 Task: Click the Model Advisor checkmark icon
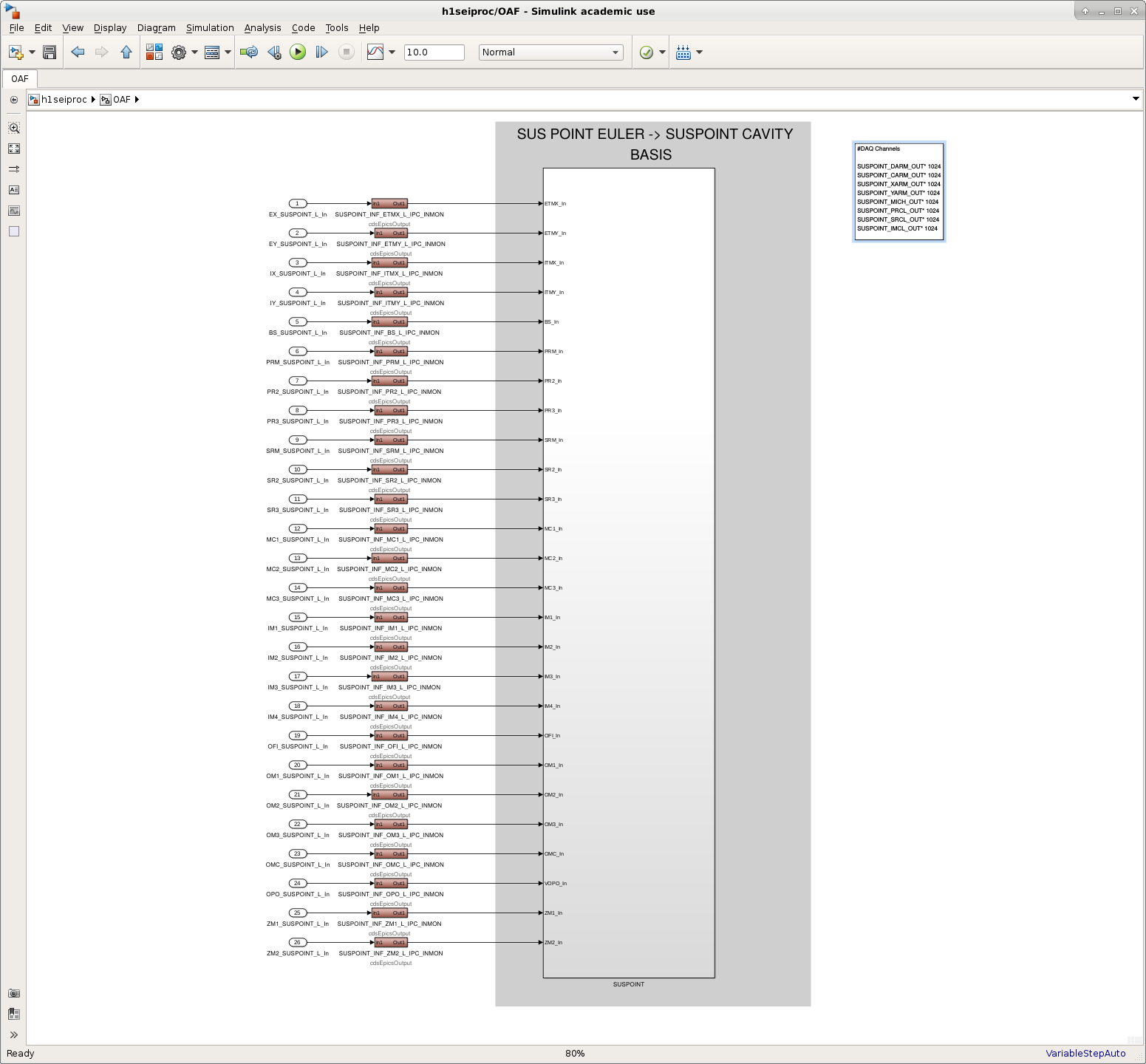[x=647, y=52]
